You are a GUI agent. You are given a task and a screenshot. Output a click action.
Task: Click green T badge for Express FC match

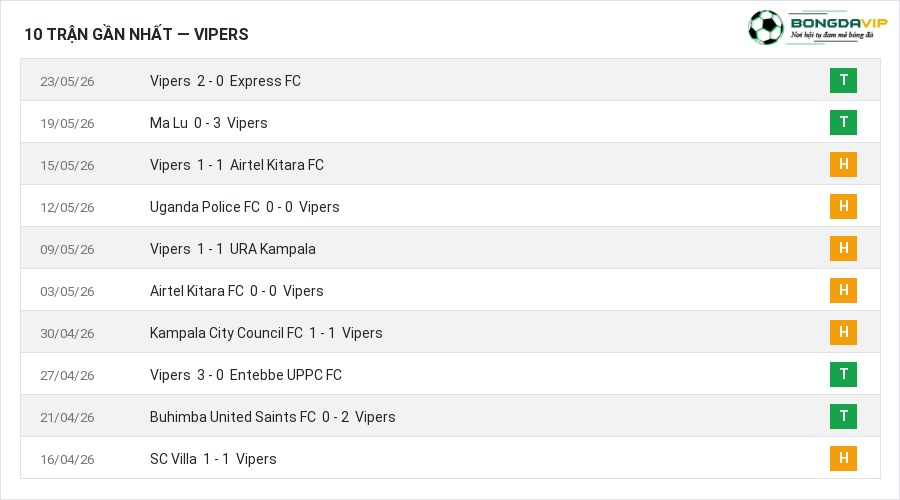[x=843, y=80]
